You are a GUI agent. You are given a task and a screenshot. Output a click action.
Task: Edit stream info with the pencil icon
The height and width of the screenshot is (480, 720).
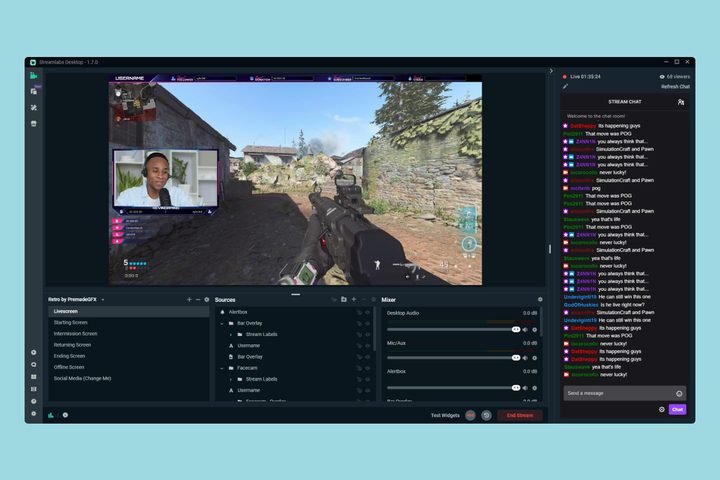[x=565, y=86]
